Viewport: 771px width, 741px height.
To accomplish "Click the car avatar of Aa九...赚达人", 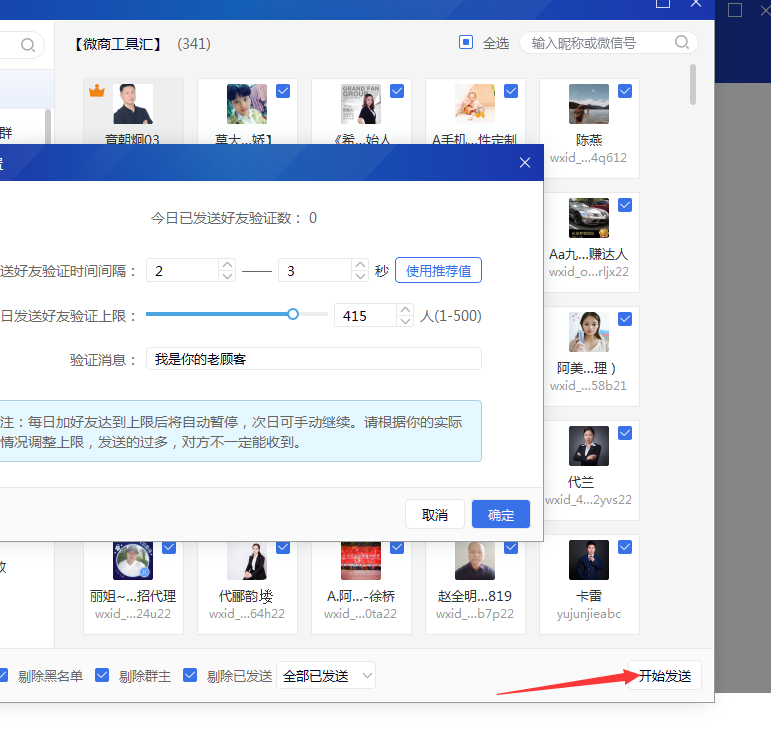I will coord(589,218).
